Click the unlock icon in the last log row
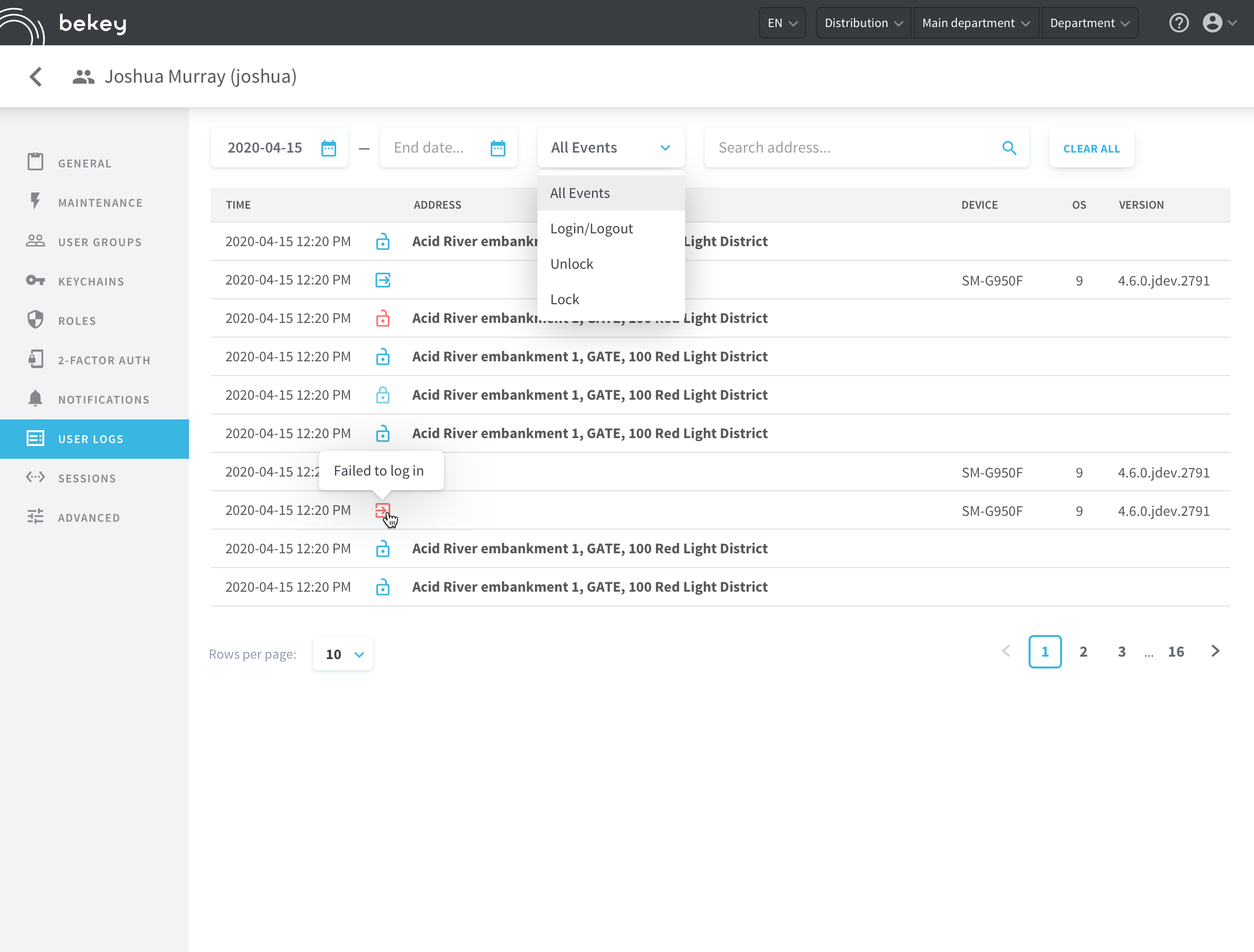 point(383,587)
